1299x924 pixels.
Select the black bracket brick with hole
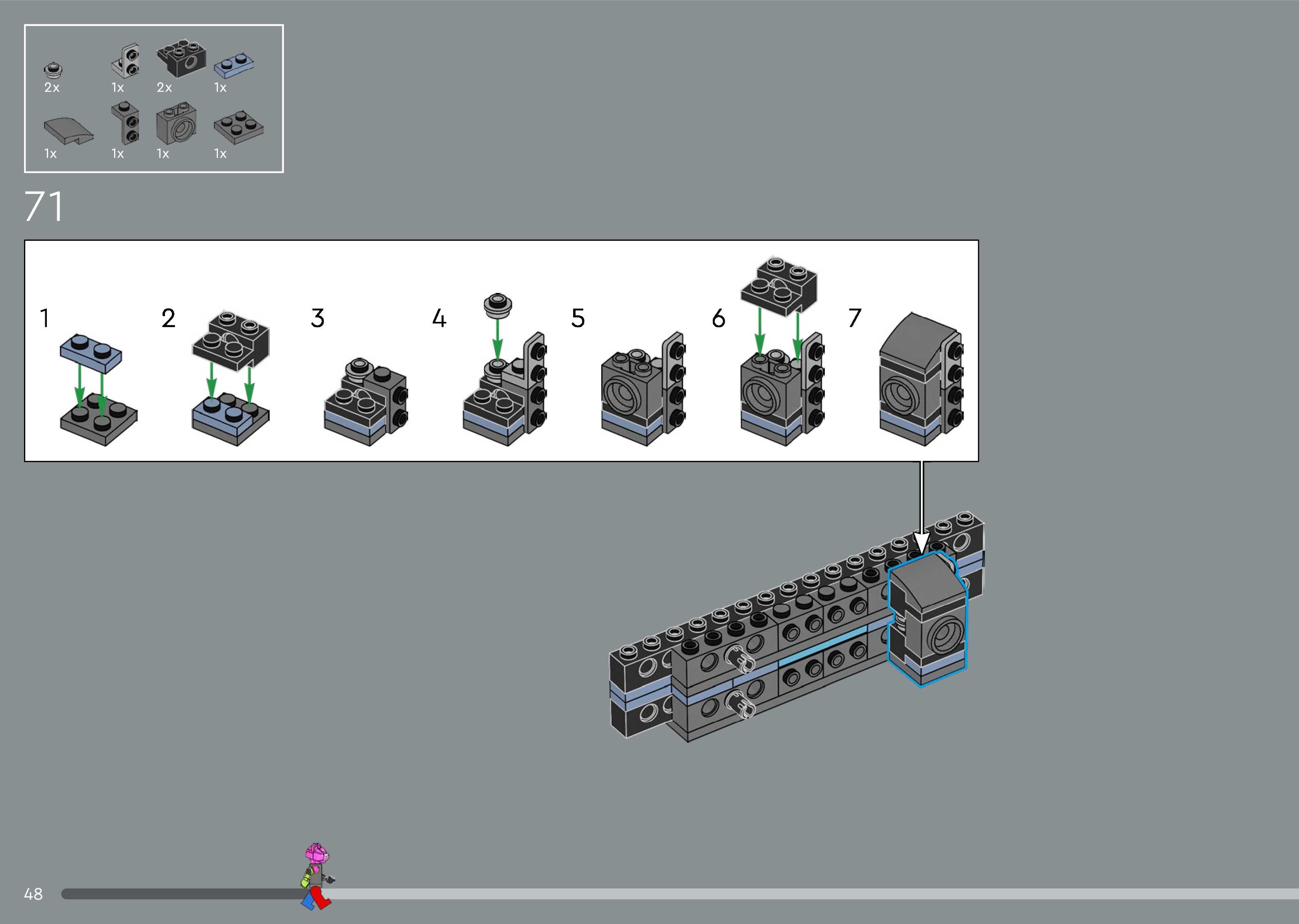pyautogui.click(x=181, y=59)
